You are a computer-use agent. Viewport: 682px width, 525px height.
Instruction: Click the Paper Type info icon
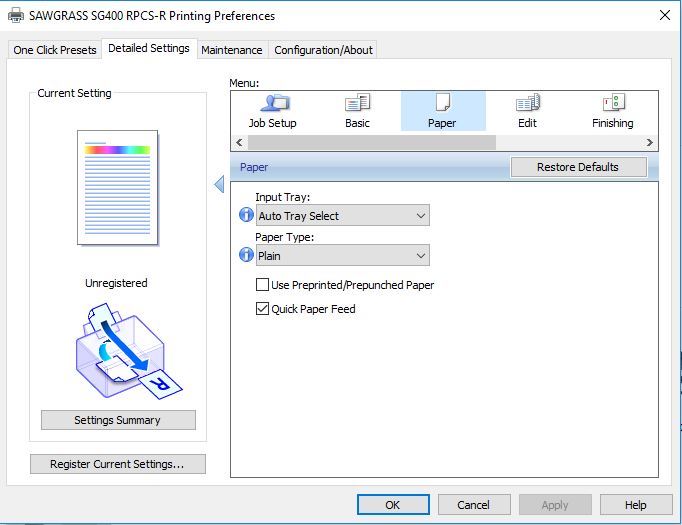pyautogui.click(x=246, y=254)
